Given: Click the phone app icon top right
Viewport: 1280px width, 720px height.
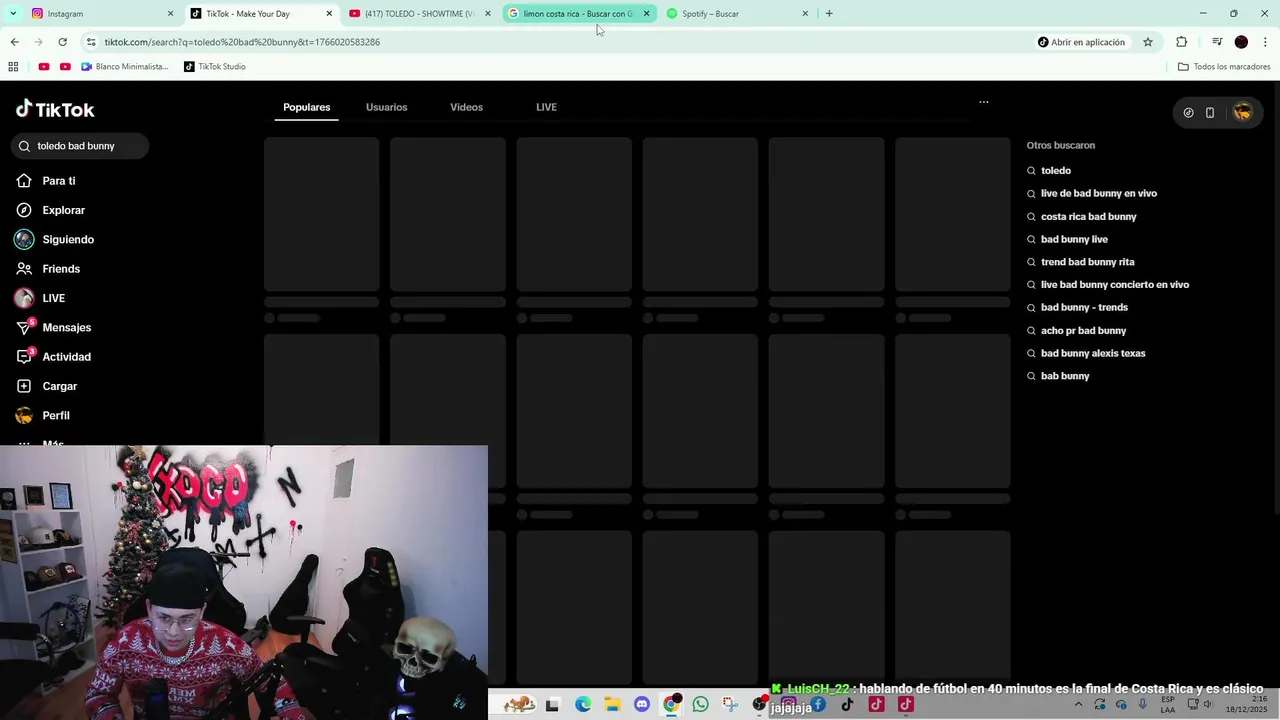Looking at the screenshot, I should coord(1210,113).
